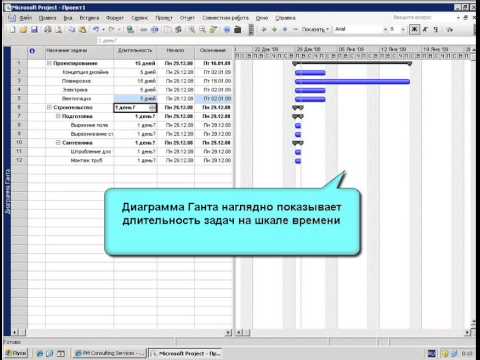Save the project with floppy icon
The width and height of the screenshot is (480, 360).
(x=34, y=30)
